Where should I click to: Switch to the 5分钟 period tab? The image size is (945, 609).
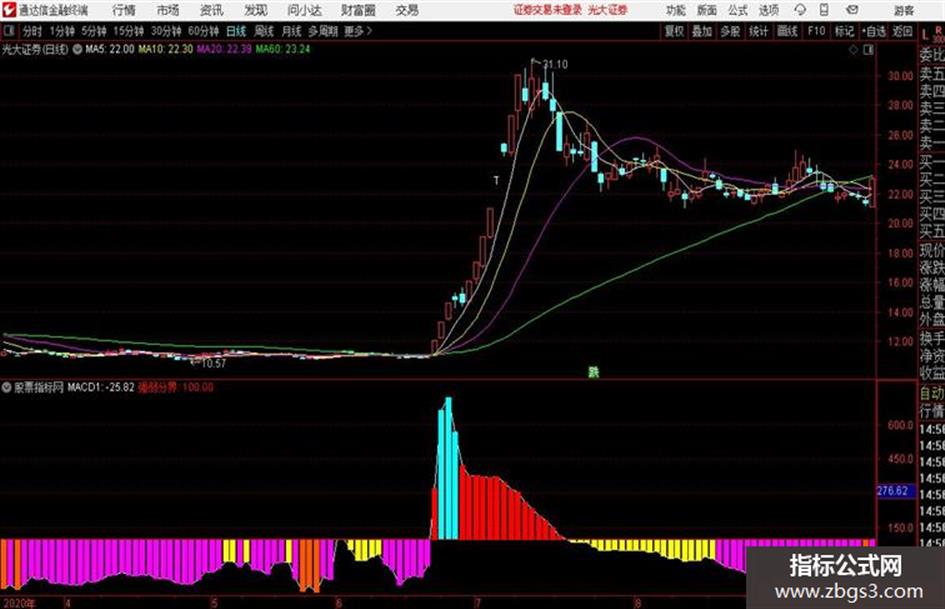coord(94,31)
